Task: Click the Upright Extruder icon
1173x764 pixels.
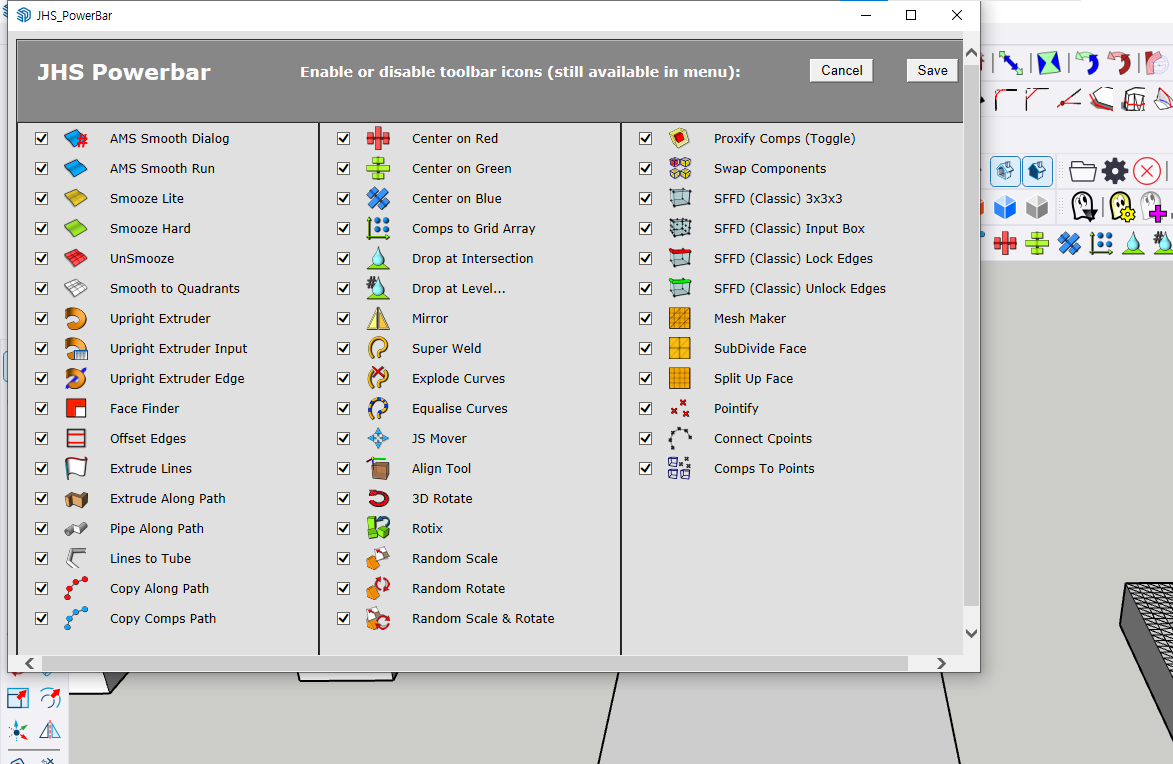Action: (x=76, y=318)
